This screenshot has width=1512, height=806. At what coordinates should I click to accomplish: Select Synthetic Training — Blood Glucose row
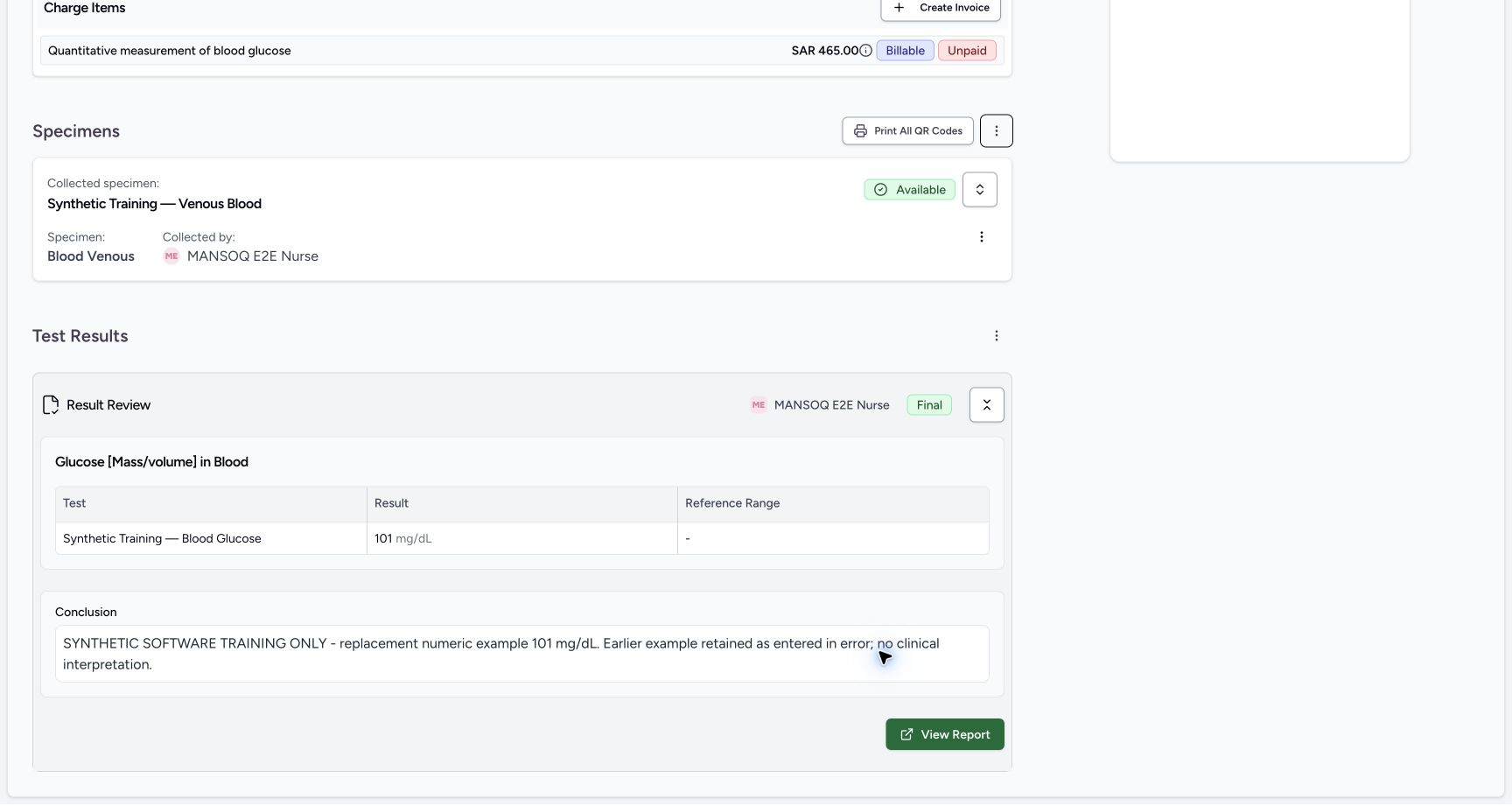pos(522,539)
